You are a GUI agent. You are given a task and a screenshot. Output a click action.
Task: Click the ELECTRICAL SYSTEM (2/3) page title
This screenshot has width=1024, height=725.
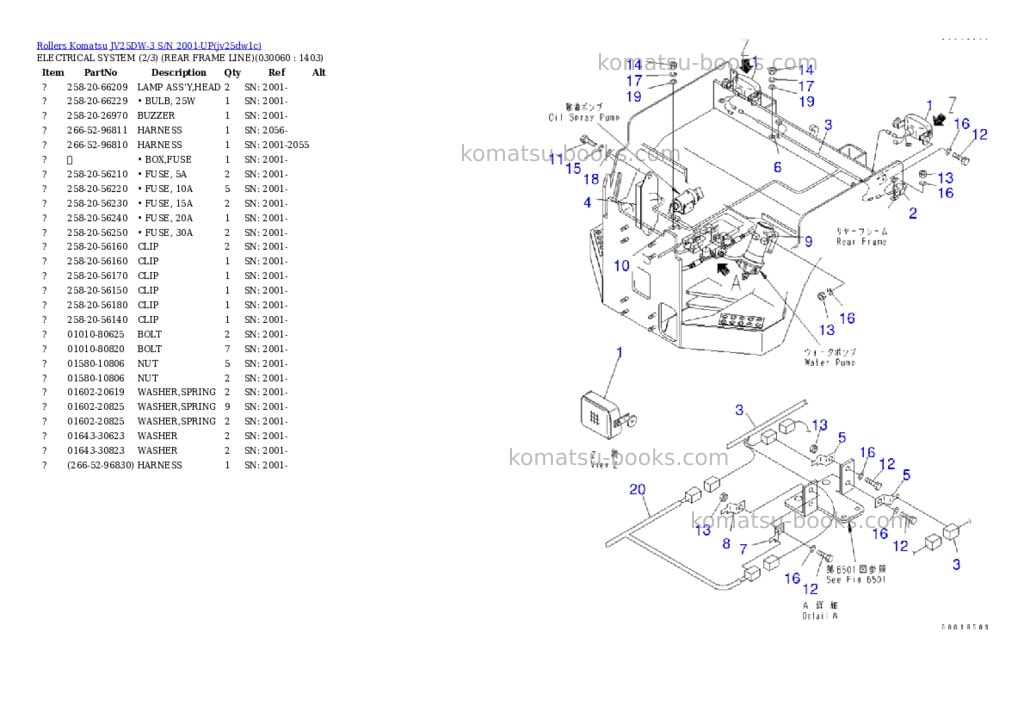[x=180, y=58]
